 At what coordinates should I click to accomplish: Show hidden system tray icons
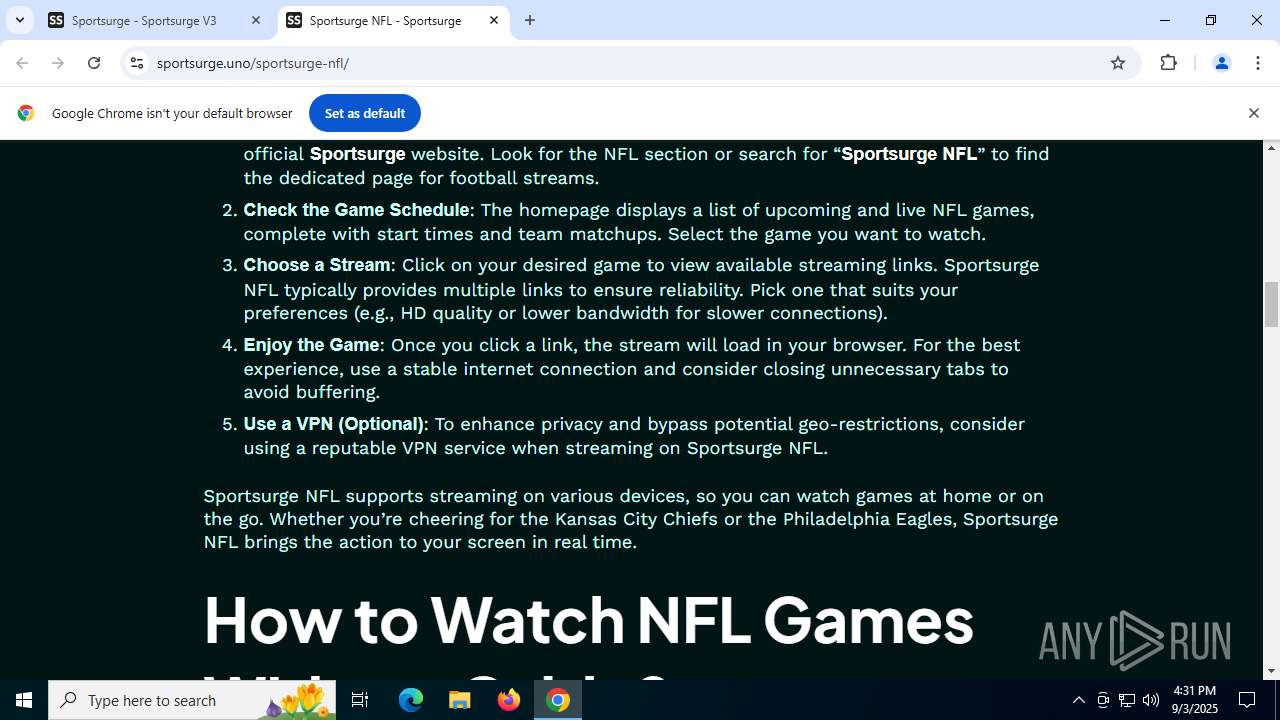pyautogui.click(x=1078, y=700)
